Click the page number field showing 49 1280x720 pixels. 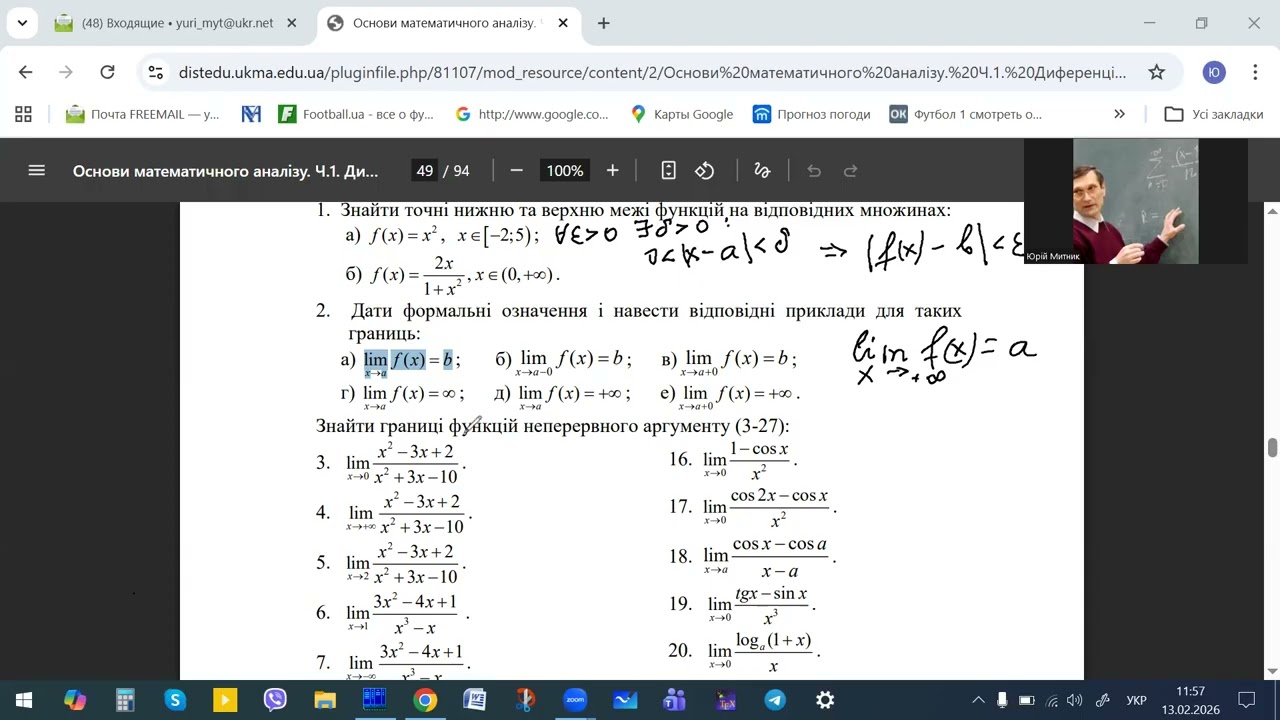(x=425, y=171)
